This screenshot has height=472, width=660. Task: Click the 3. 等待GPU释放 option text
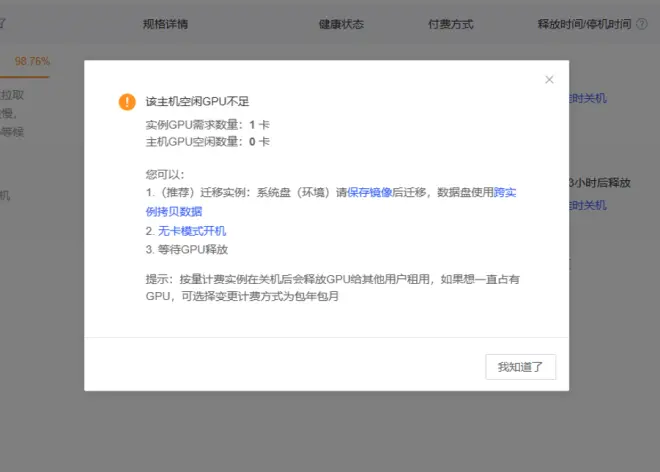(187, 249)
